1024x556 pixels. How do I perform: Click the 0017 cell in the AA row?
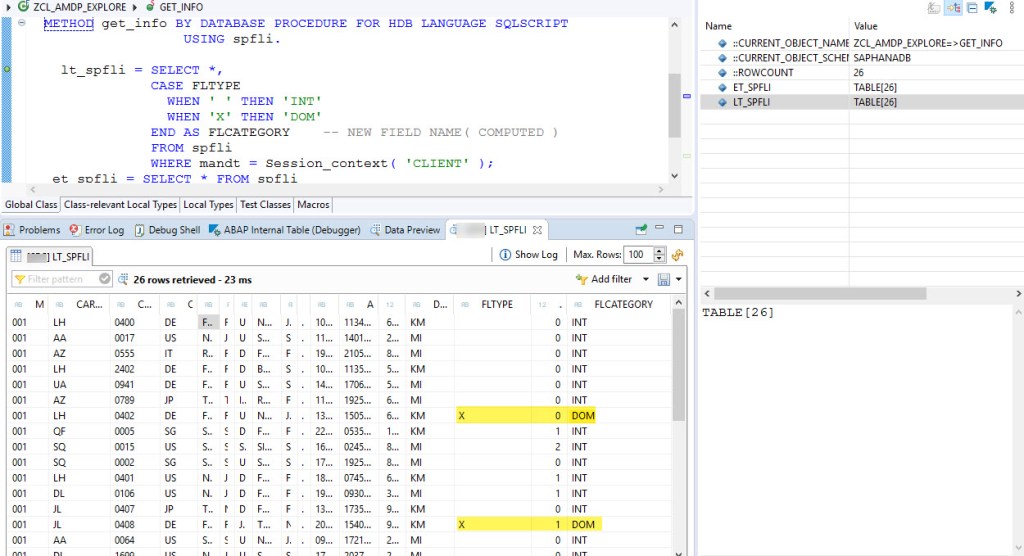[124, 338]
